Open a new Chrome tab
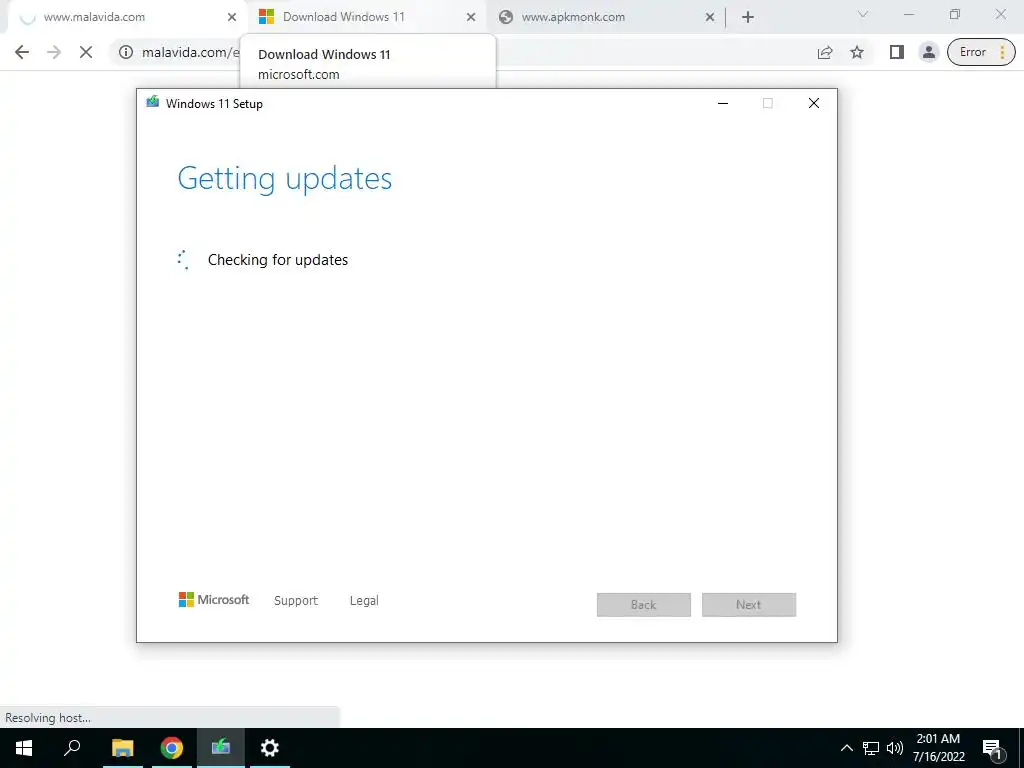1024x768 pixels. 748,17
